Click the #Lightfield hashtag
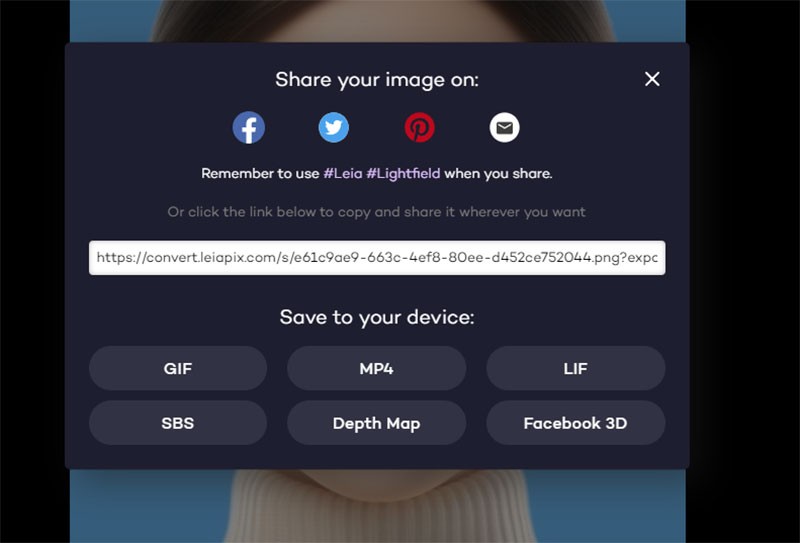Image resolution: width=800 pixels, height=543 pixels. click(403, 174)
